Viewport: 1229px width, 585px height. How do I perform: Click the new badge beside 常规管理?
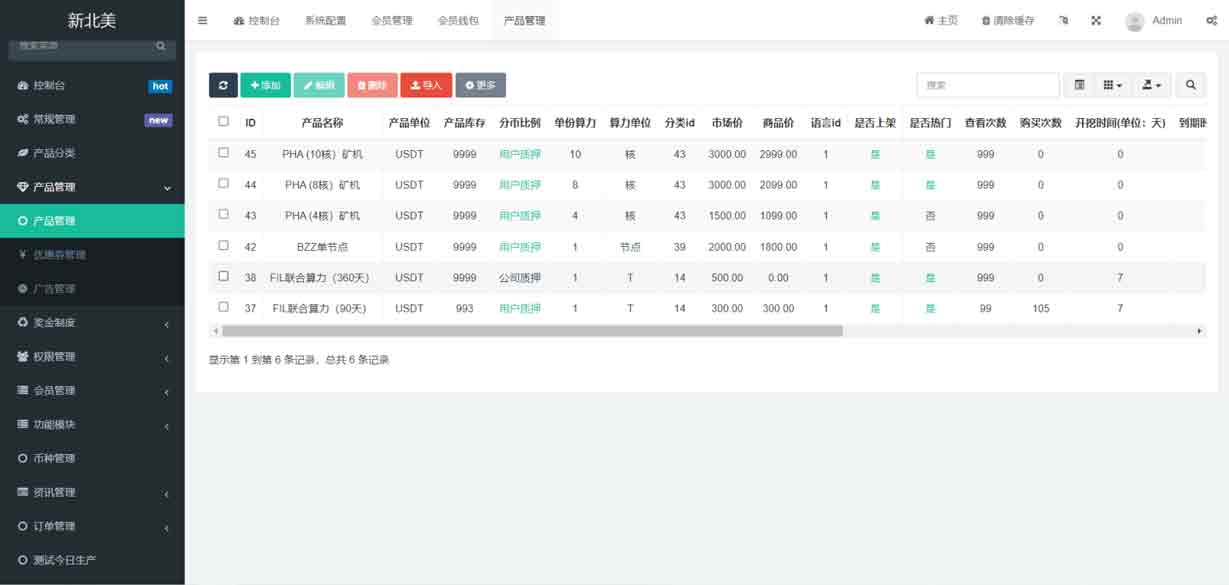[x=159, y=120]
